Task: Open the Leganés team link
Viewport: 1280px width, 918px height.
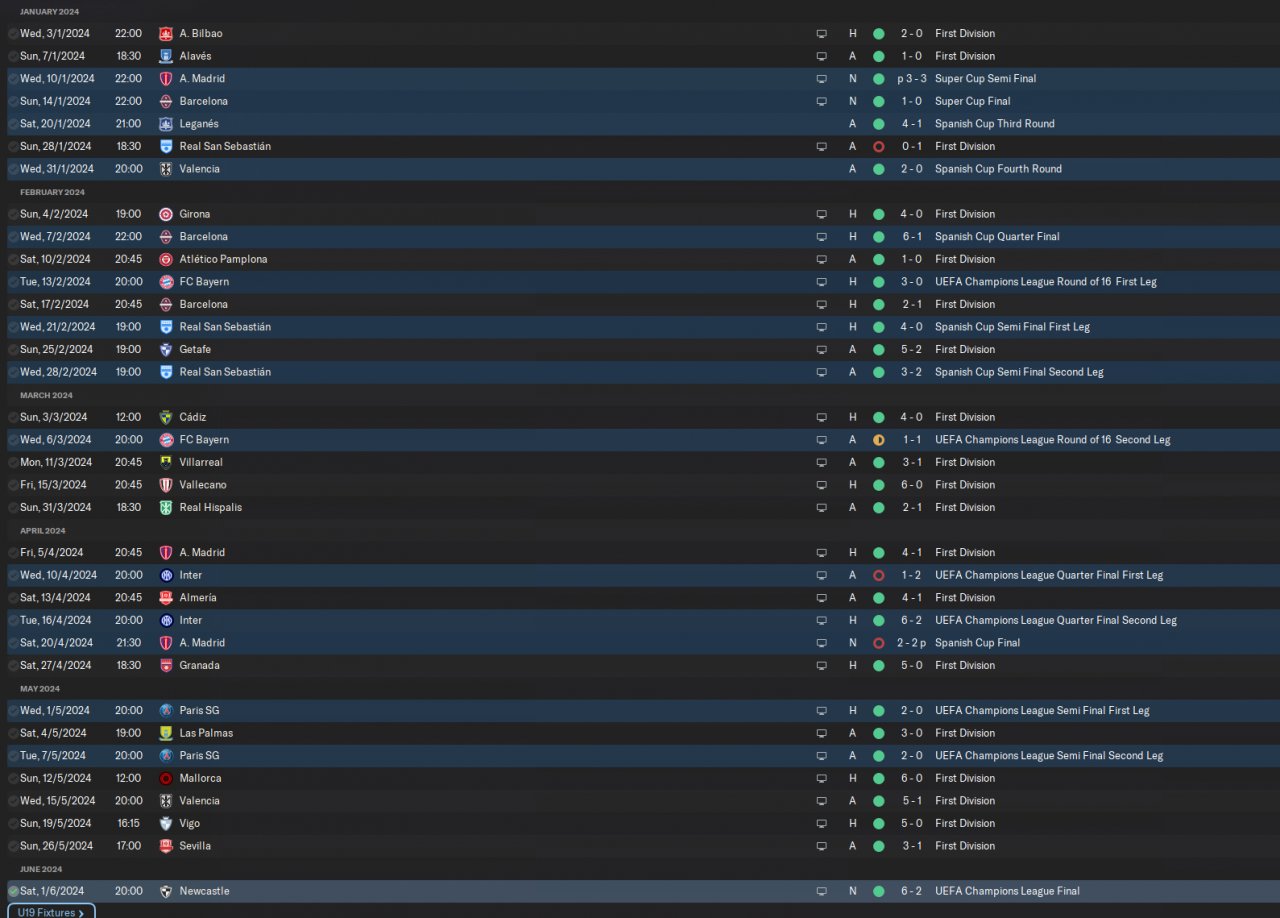Action: pos(199,124)
